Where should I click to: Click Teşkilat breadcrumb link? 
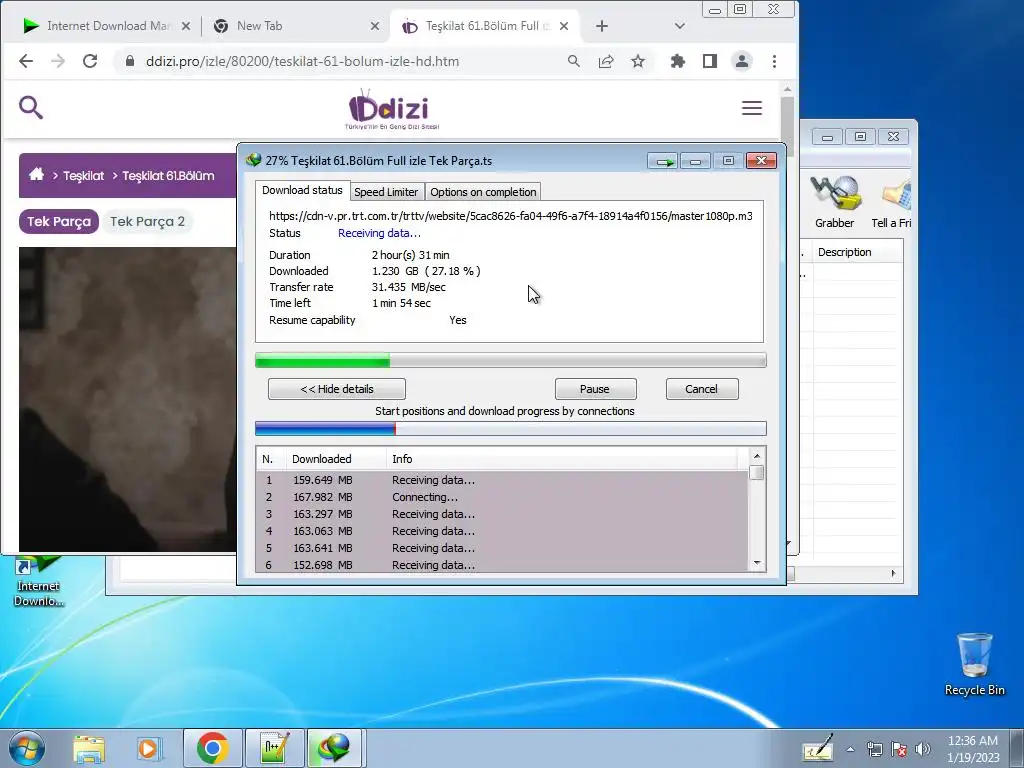tap(84, 176)
